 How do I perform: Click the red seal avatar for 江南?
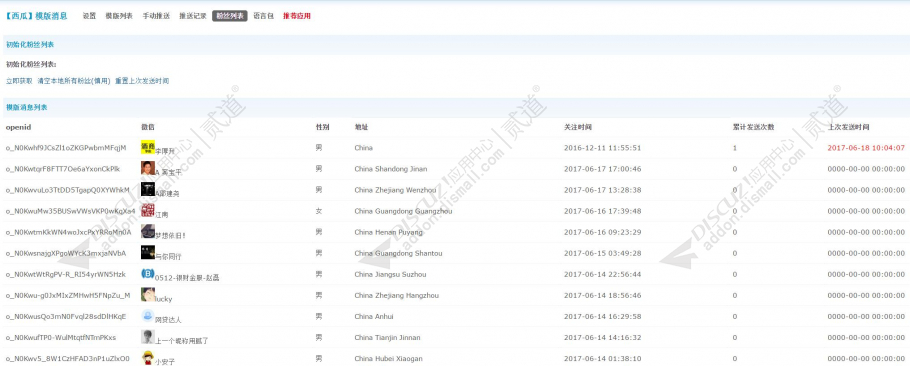tap(148, 210)
